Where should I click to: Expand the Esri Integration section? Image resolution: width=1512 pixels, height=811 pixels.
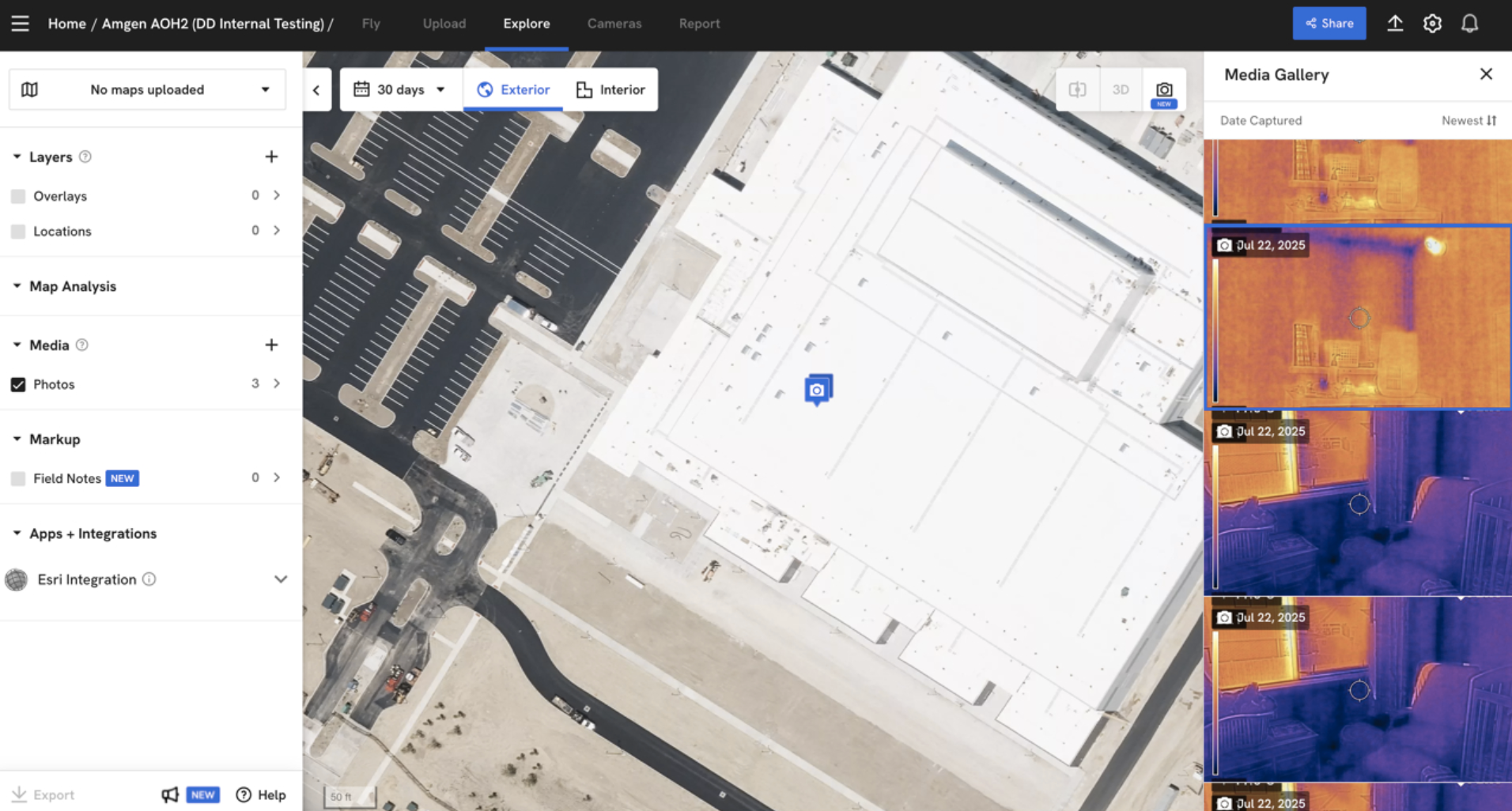pyautogui.click(x=280, y=579)
